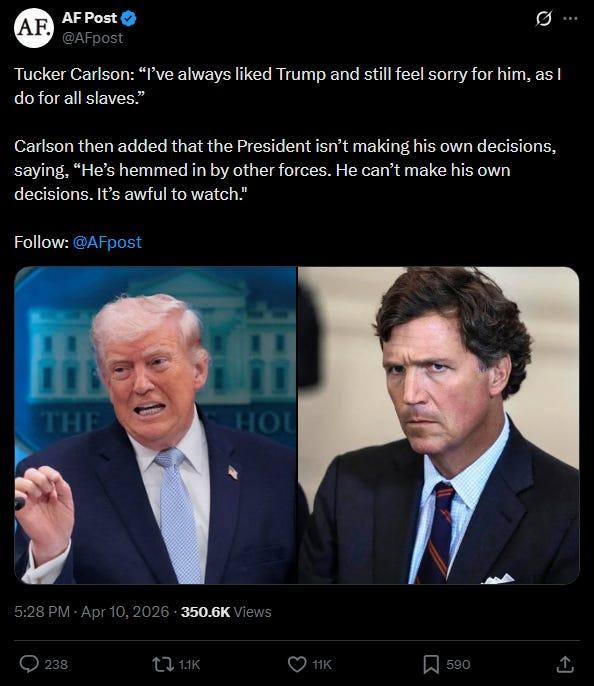Like the post with heart icon
Screen dimensions: 594x686
click(297, 664)
